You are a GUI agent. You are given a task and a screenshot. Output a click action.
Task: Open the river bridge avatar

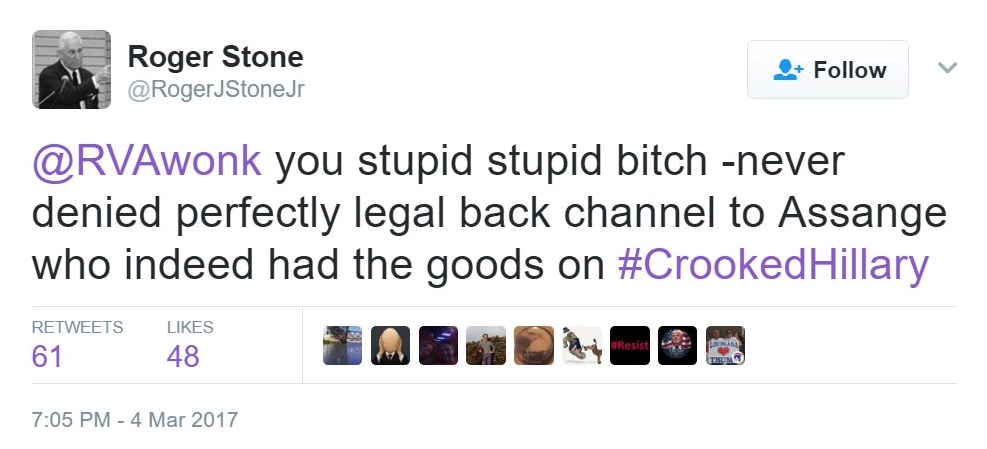(x=342, y=345)
